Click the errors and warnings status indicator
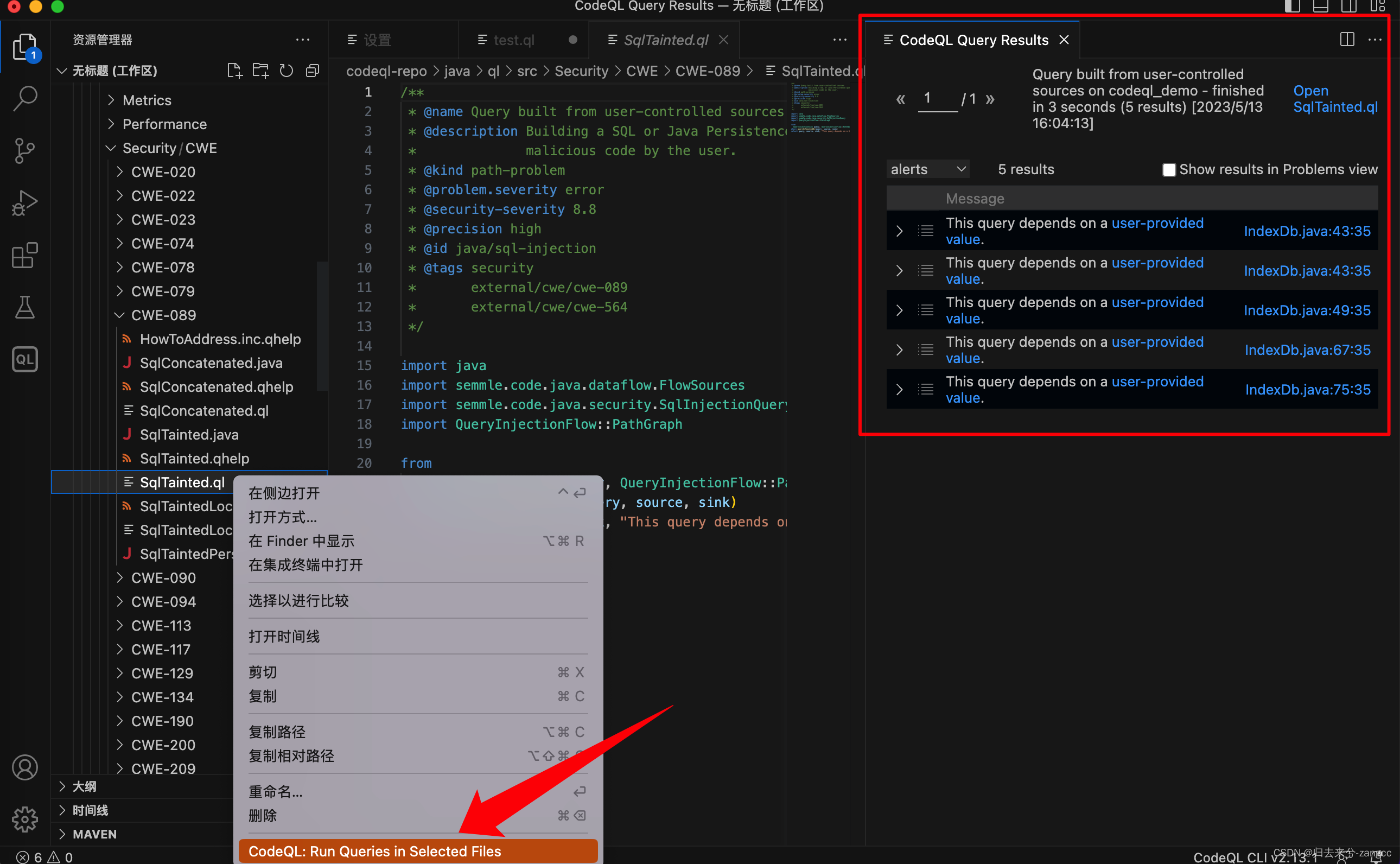 pos(44,856)
